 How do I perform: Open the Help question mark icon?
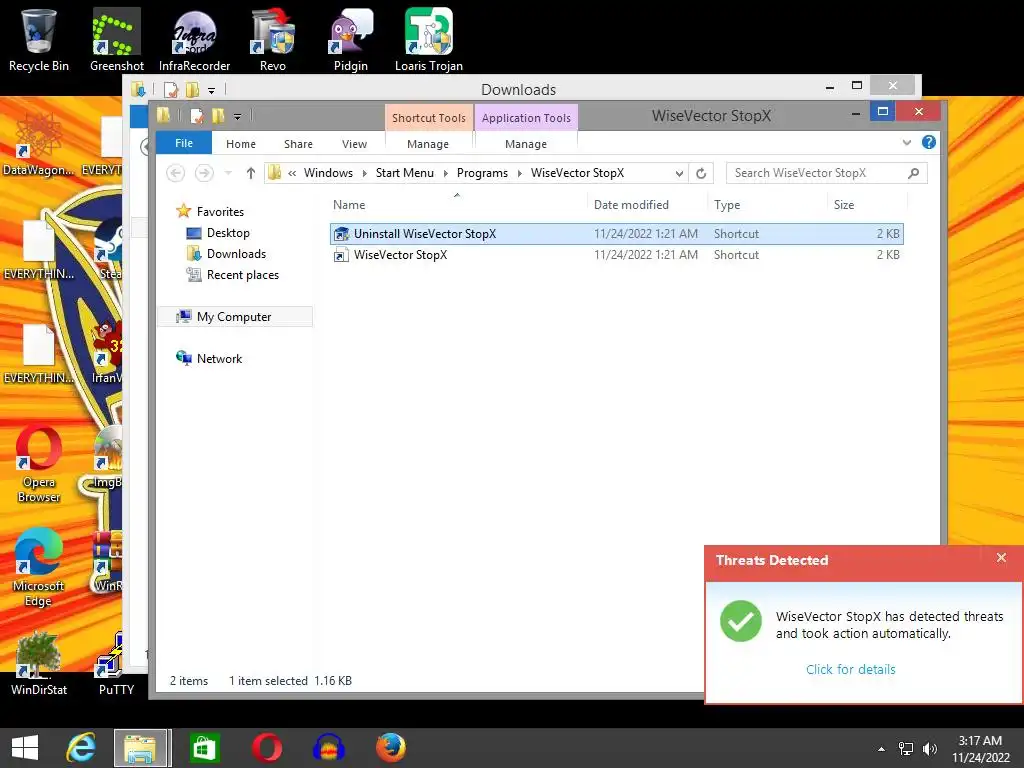[929, 142]
